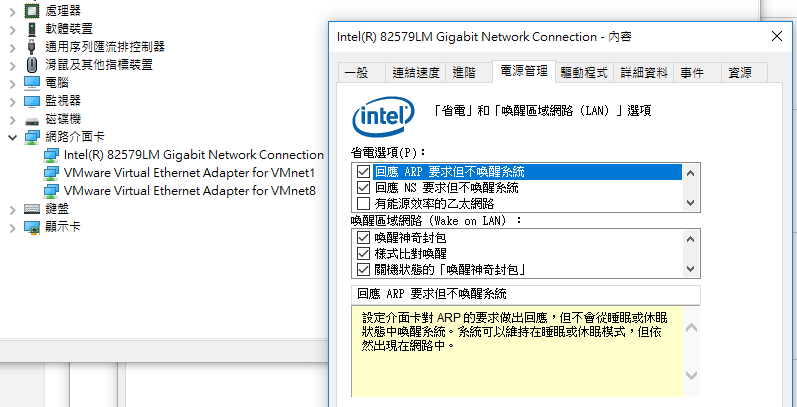This screenshot has width=797, height=407.
Task: Switch to the 驅動程式 tab
Action: [584, 73]
